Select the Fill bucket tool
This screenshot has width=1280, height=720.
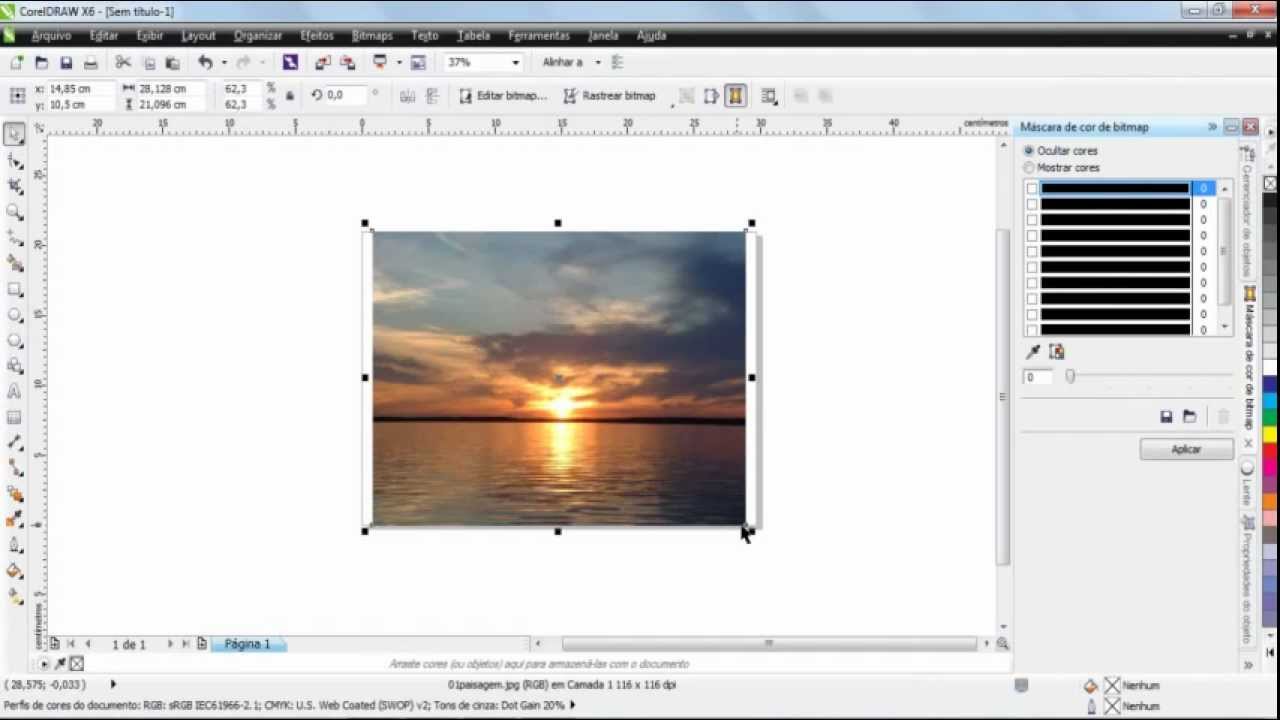(x=14, y=571)
